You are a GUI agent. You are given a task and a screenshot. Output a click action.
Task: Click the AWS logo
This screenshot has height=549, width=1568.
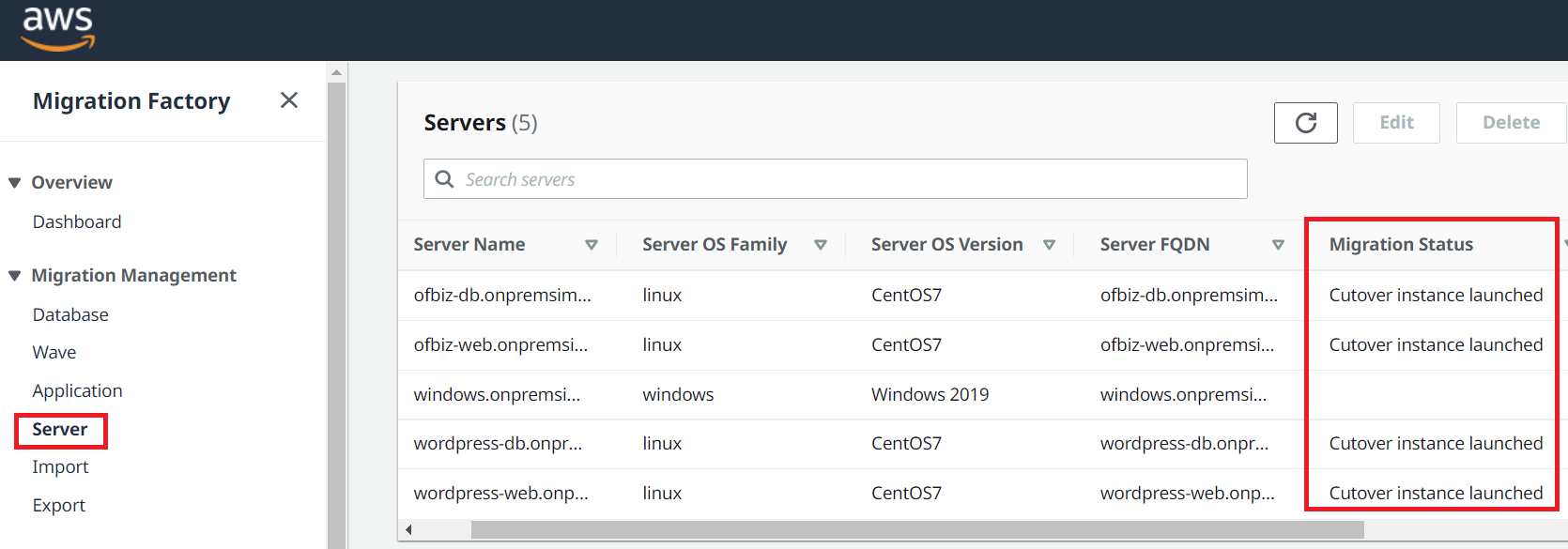[x=58, y=28]
